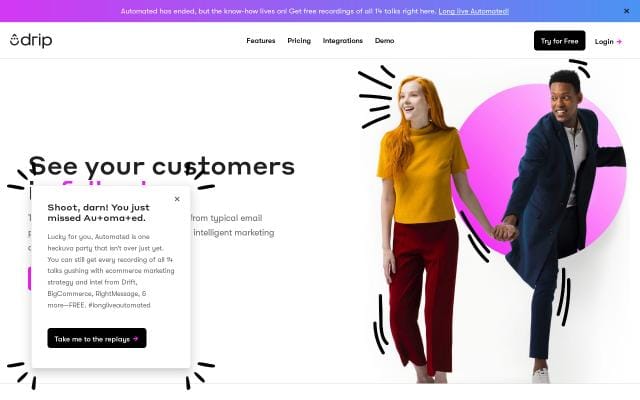Dismiss the top announcement banner

point(627,11)
